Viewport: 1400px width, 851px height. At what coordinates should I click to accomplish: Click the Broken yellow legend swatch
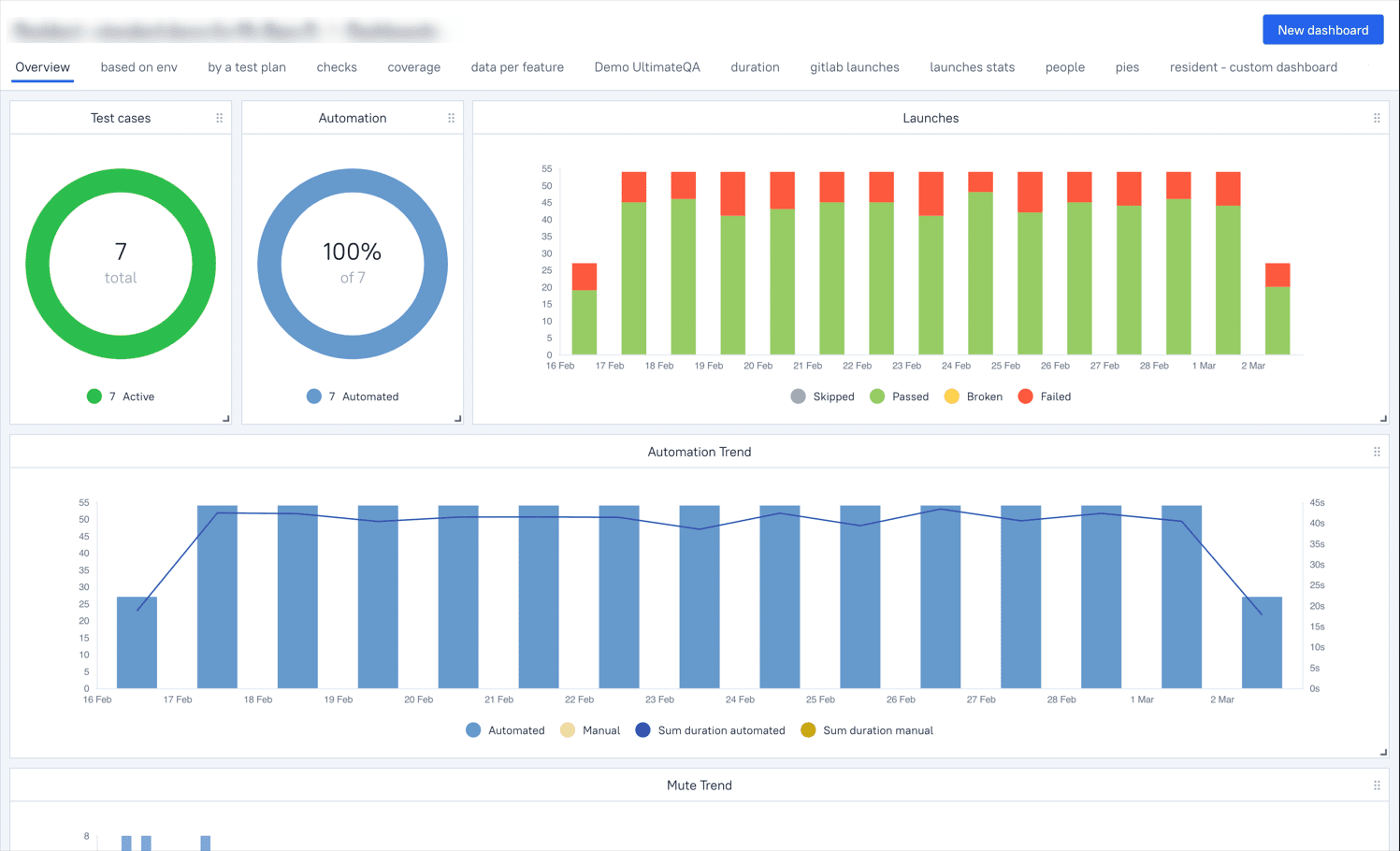952,397
